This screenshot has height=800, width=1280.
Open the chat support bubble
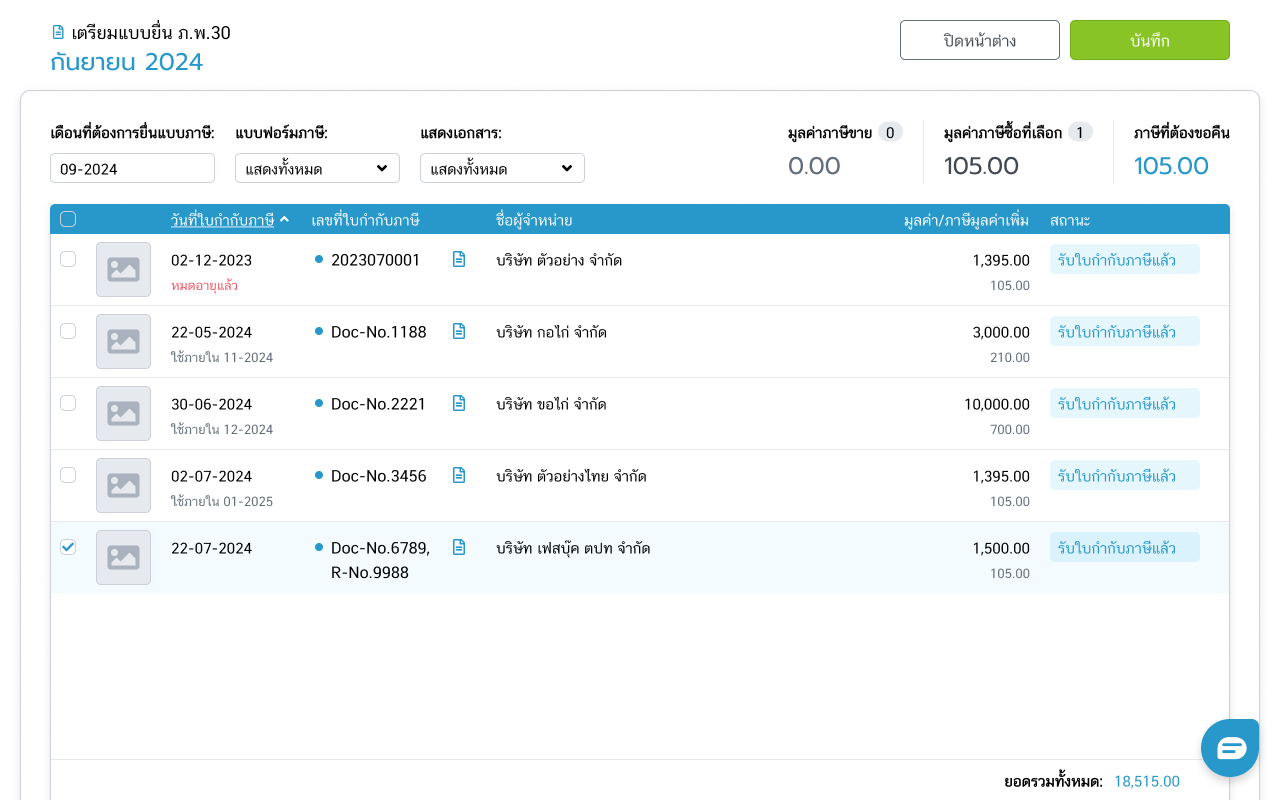(x=1230, y=748)
